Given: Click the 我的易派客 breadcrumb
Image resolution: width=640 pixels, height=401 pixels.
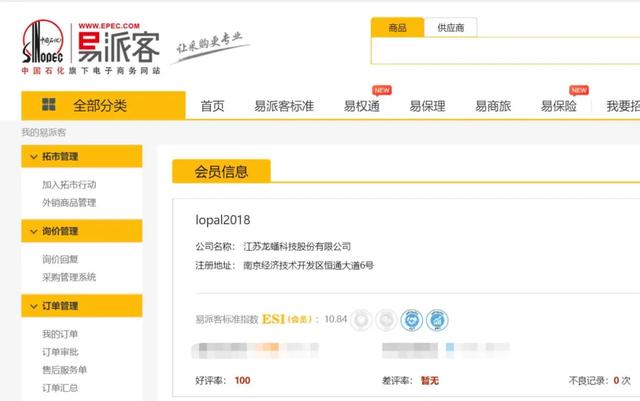Looking at the screenshot, I should pos(44,132).
